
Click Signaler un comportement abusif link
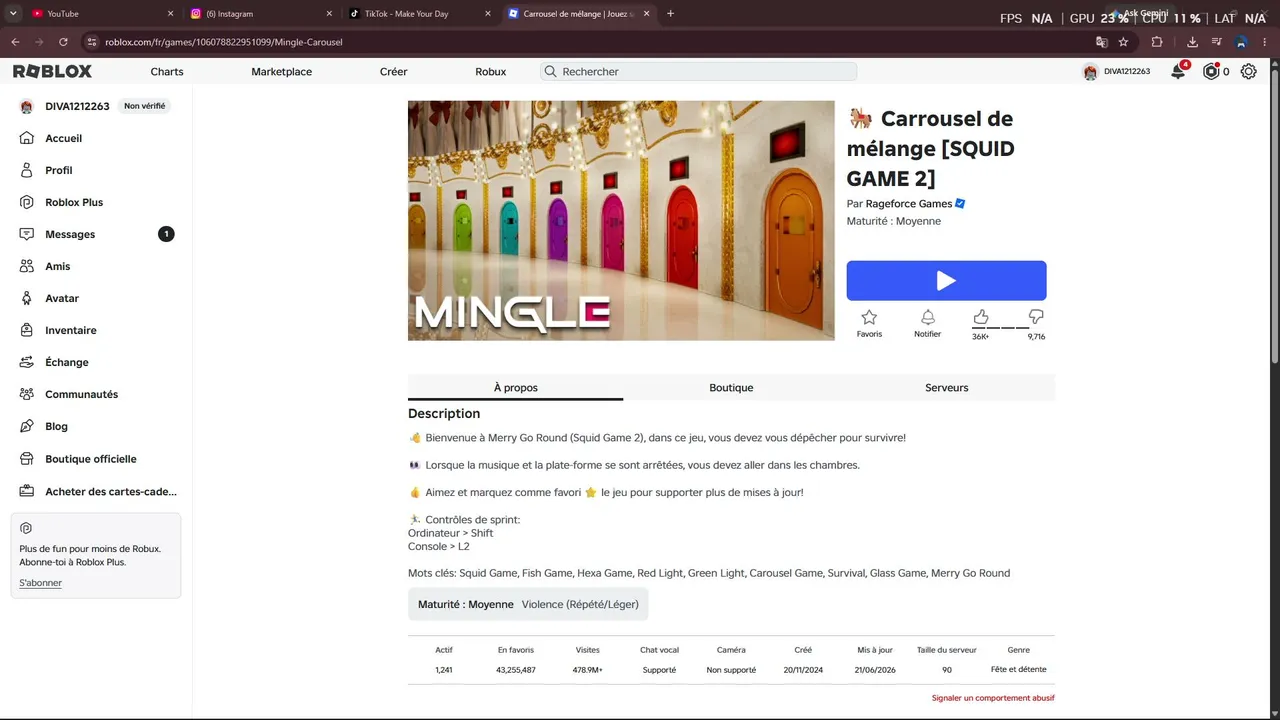993,698
